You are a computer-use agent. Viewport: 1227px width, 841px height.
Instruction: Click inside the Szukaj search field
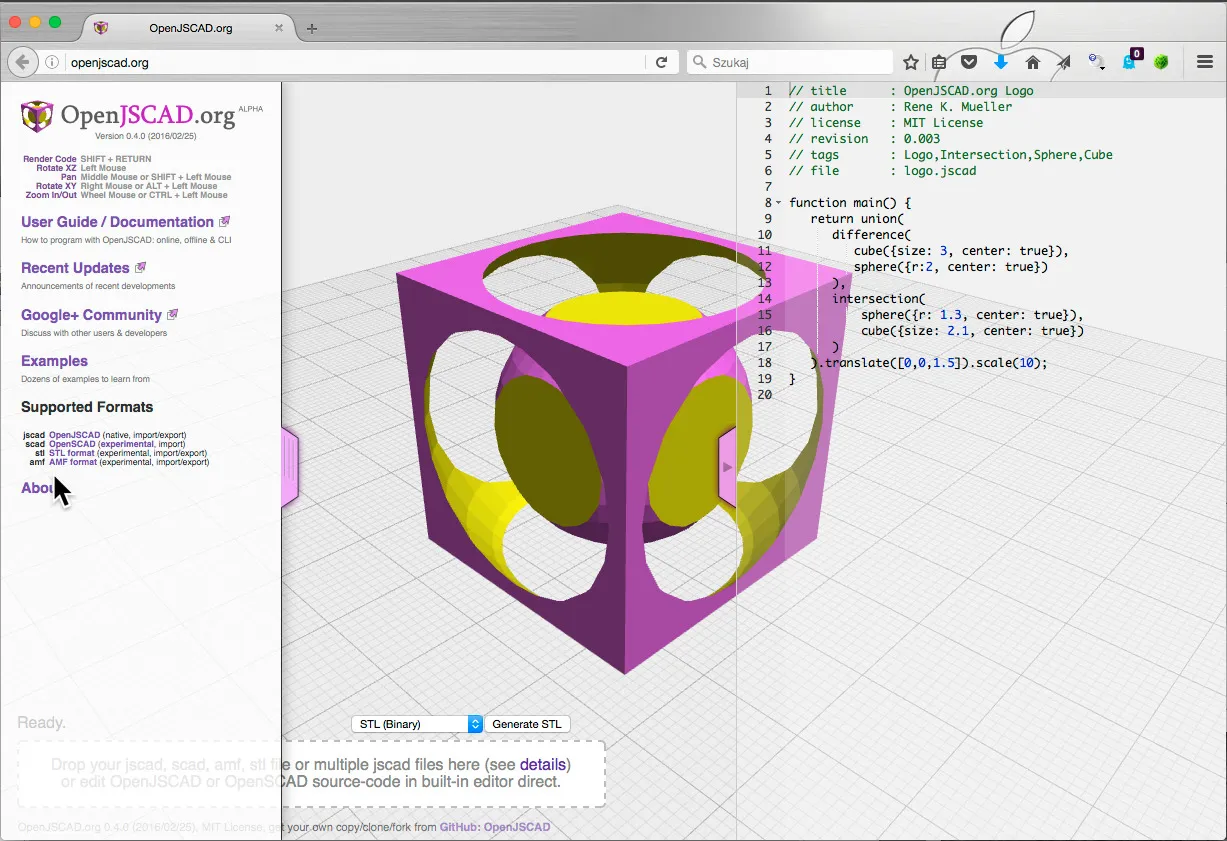pos(790,61)
